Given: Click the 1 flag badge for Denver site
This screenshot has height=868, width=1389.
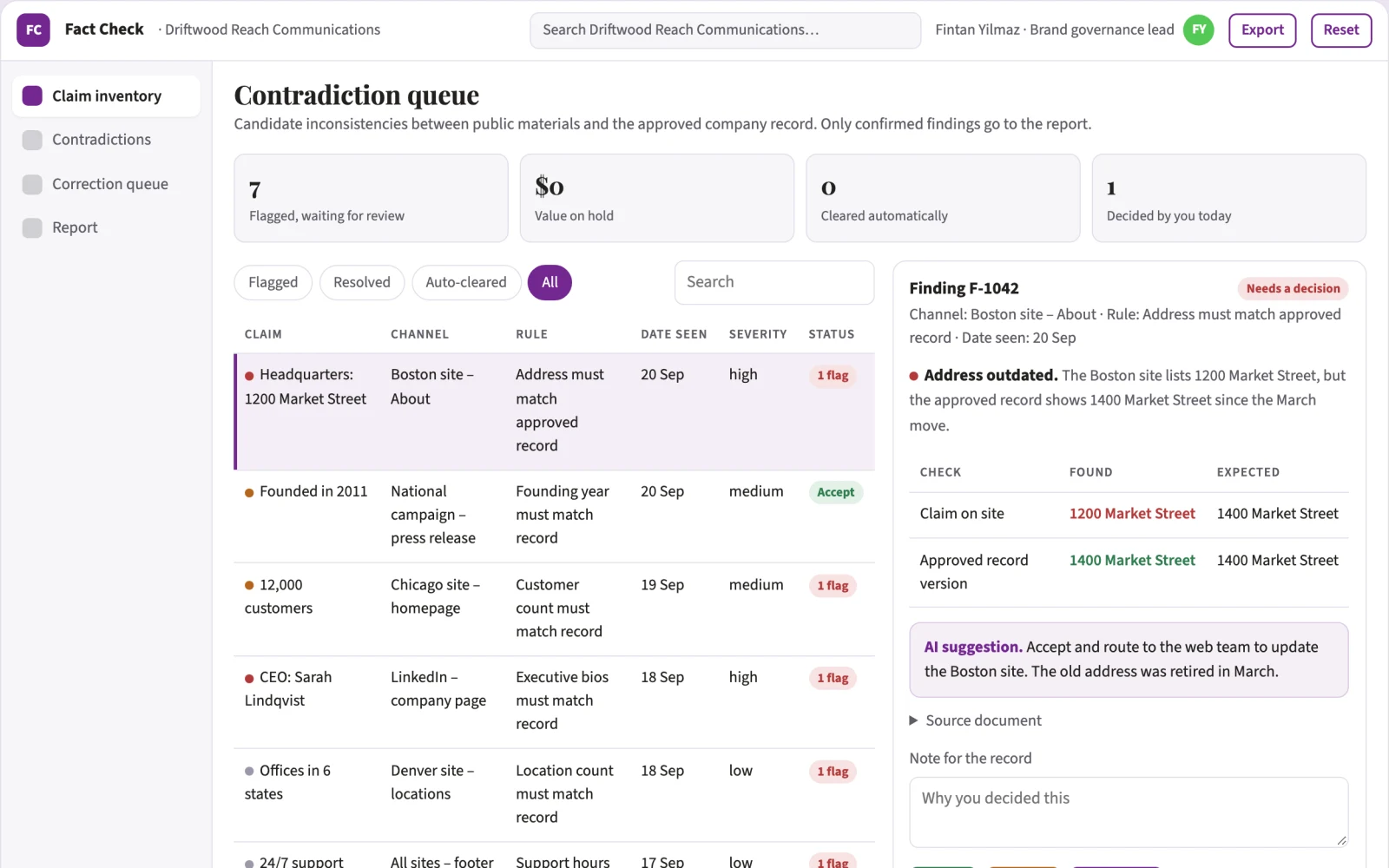Looking at the screenshot, I should [x=833, y=772].
